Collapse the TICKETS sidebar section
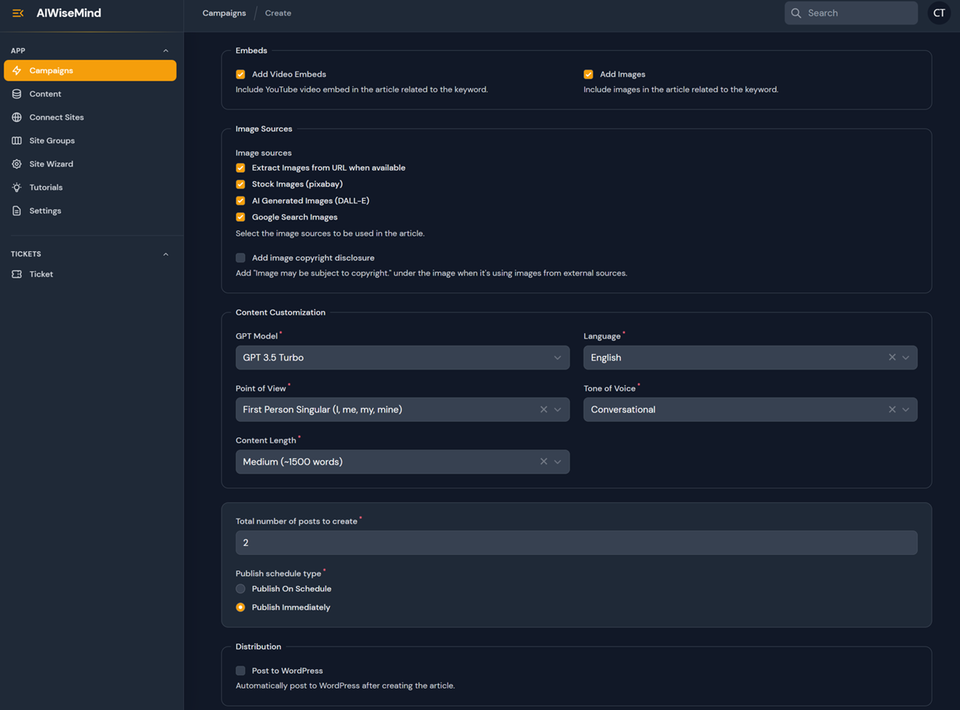This screenshot has height=710, width=960. tap(166, 254)
